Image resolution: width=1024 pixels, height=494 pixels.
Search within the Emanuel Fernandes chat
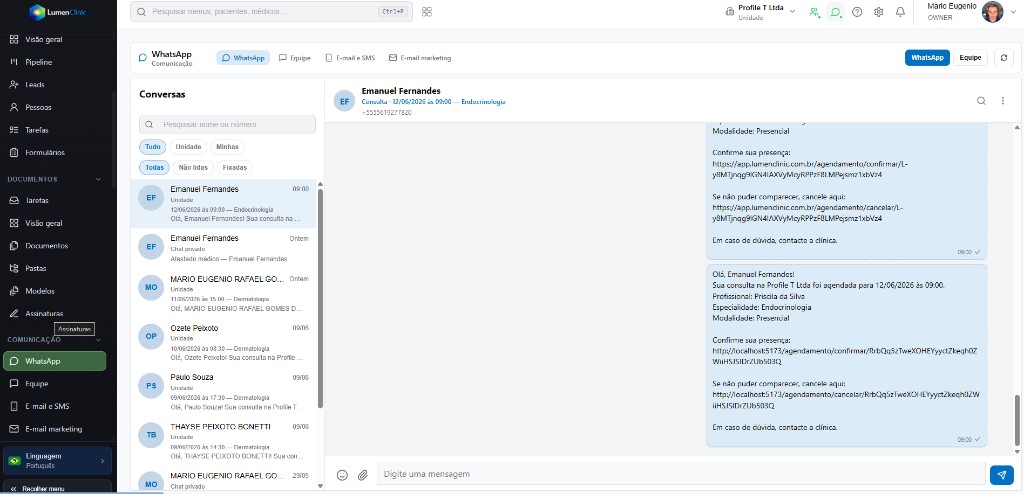[981, 101]
